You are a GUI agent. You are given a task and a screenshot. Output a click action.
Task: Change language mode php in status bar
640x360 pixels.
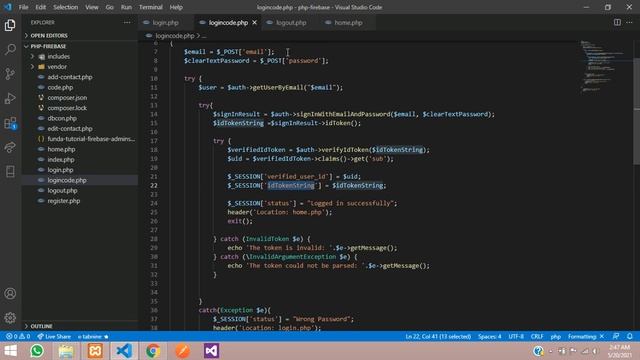[556, 337]
